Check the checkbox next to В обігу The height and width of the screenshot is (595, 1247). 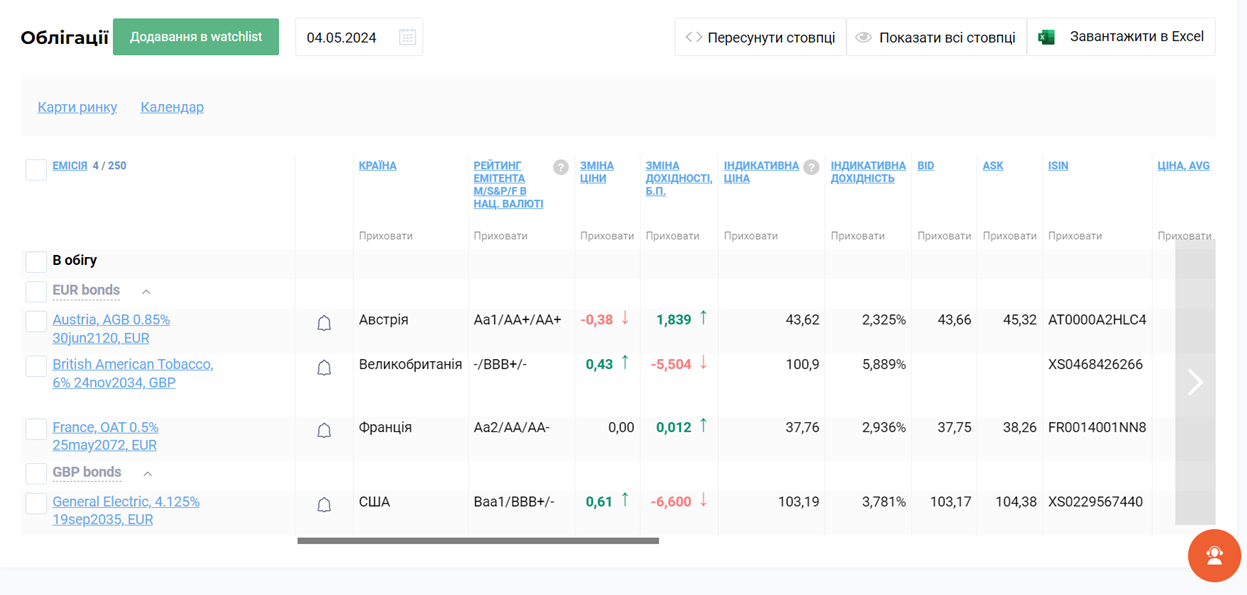(x=35, y=260)
